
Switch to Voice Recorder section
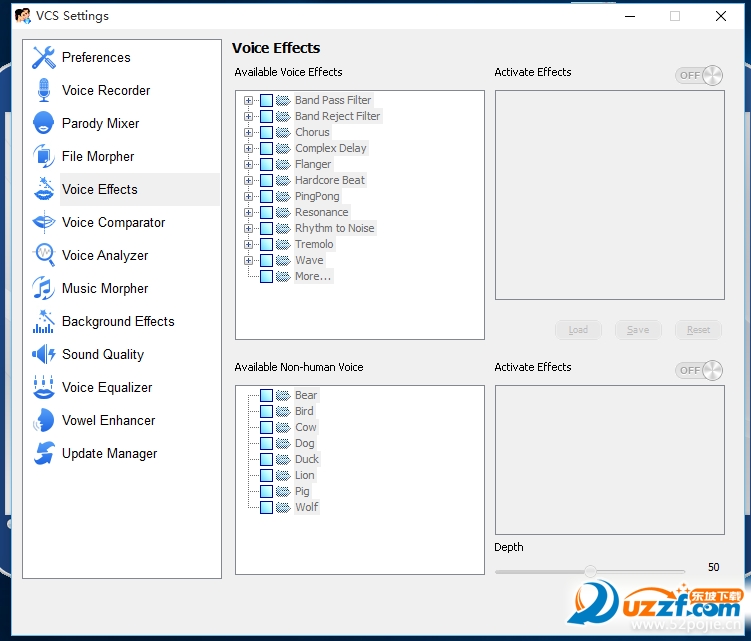tap(106, 90)
